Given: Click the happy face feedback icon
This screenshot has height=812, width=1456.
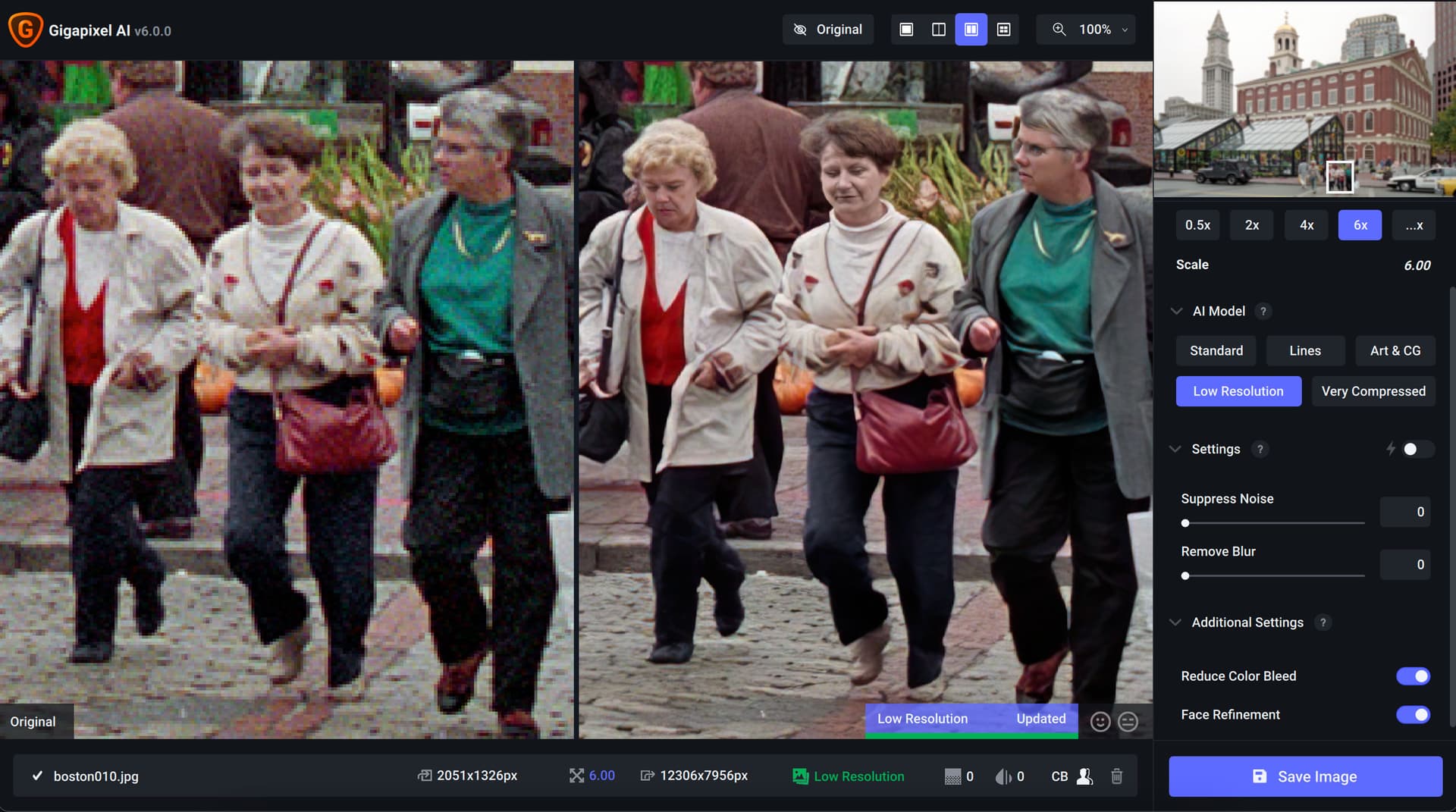Looking at the screenshot, I should point(1100,722).
